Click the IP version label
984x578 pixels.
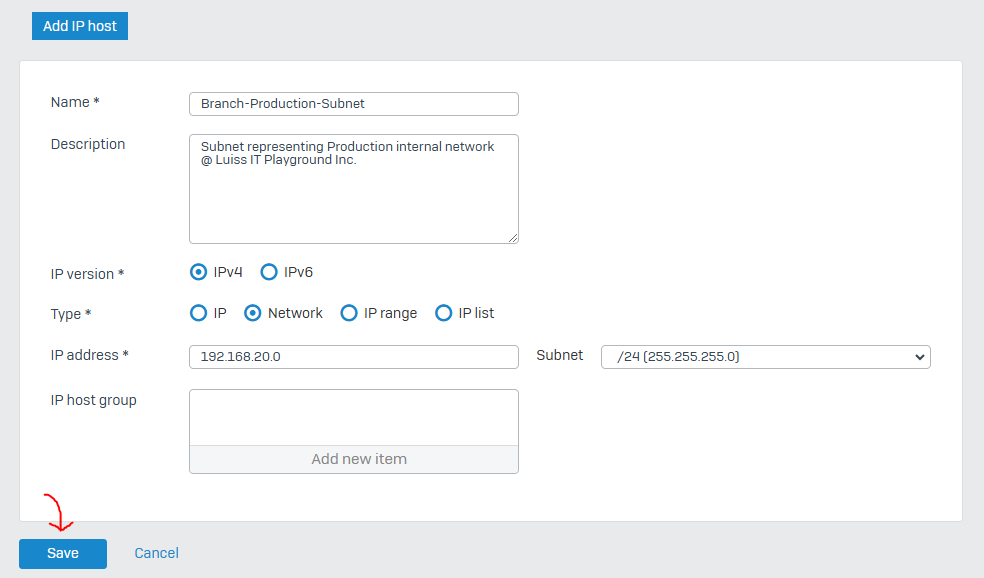tap(87, 274)
